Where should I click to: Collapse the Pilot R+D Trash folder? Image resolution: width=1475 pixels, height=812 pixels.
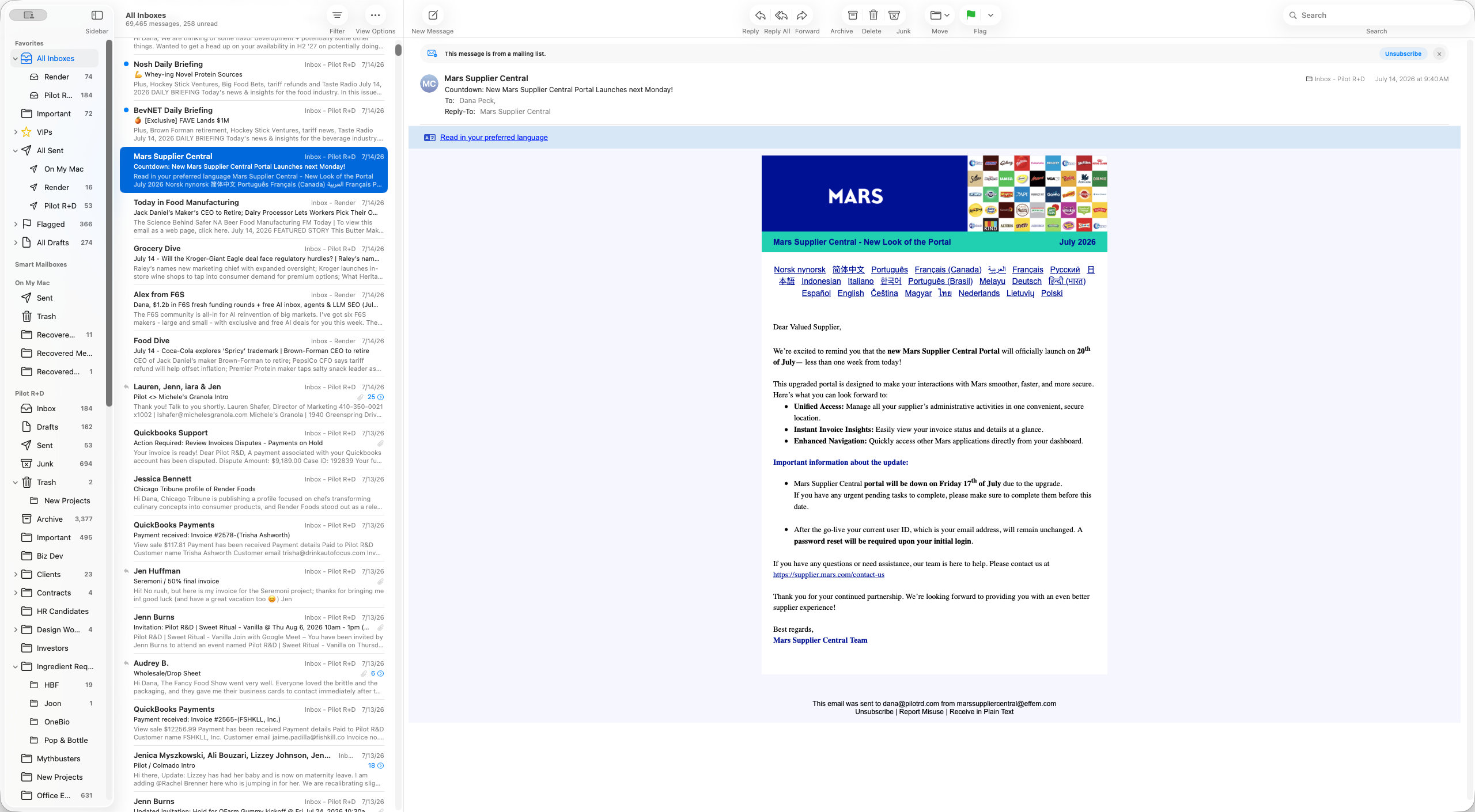tap(16, 483)
